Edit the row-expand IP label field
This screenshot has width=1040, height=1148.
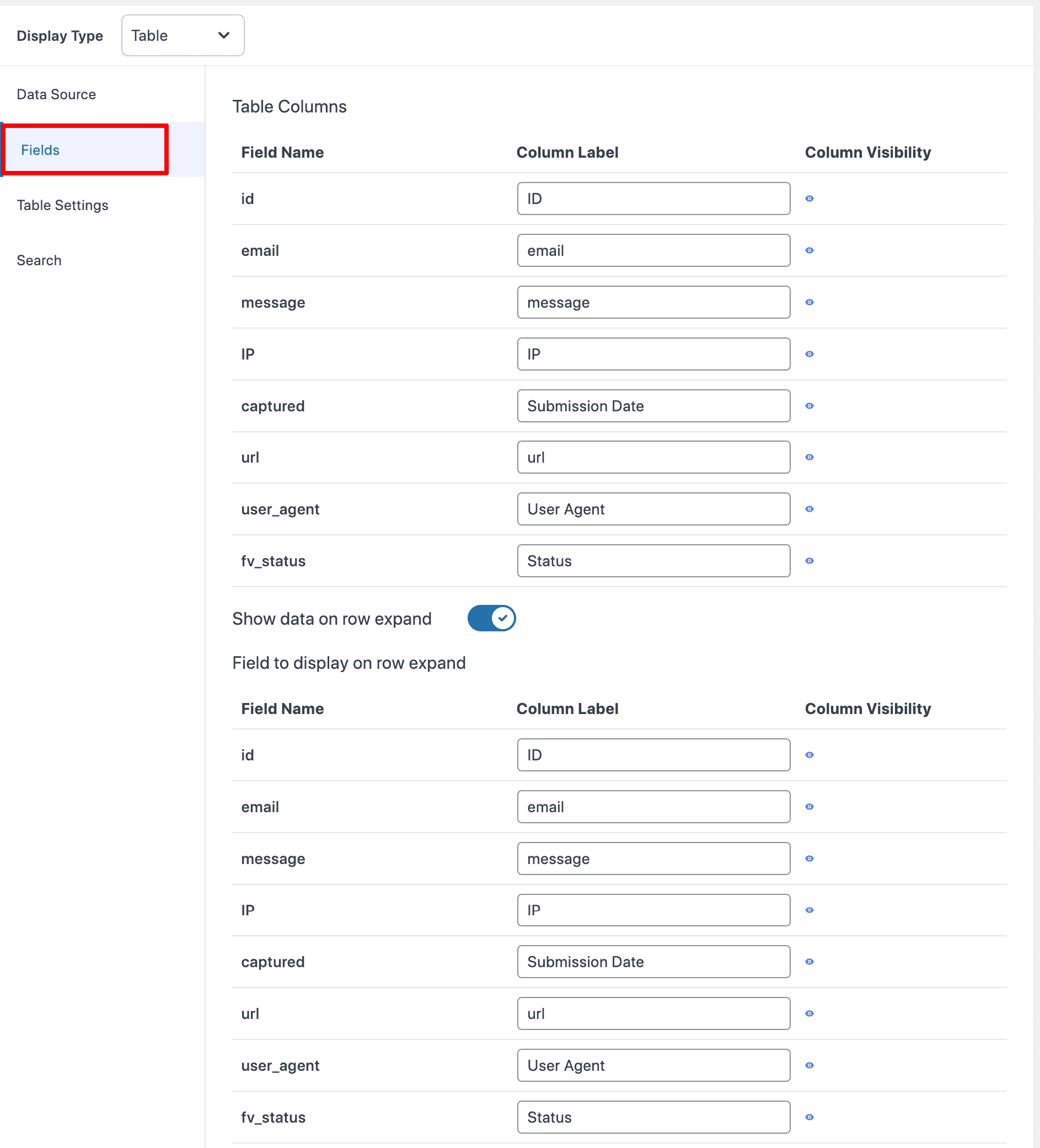coord(654,910)
